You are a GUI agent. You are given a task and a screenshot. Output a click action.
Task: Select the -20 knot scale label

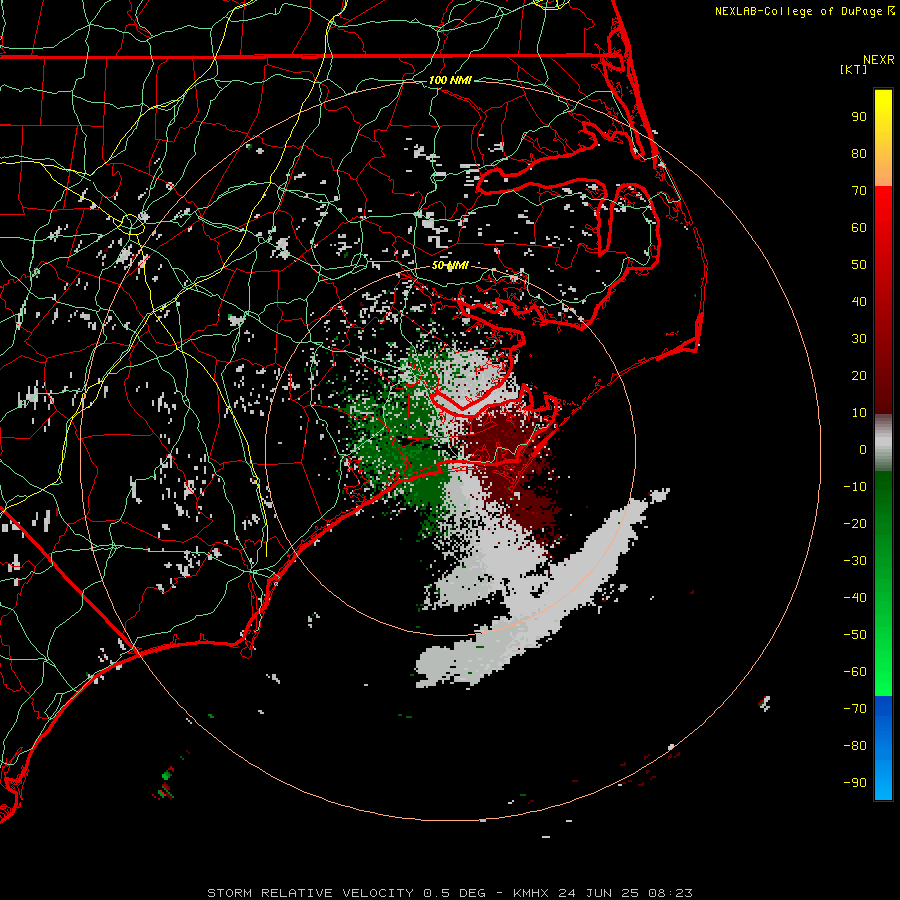coord(855,524)
